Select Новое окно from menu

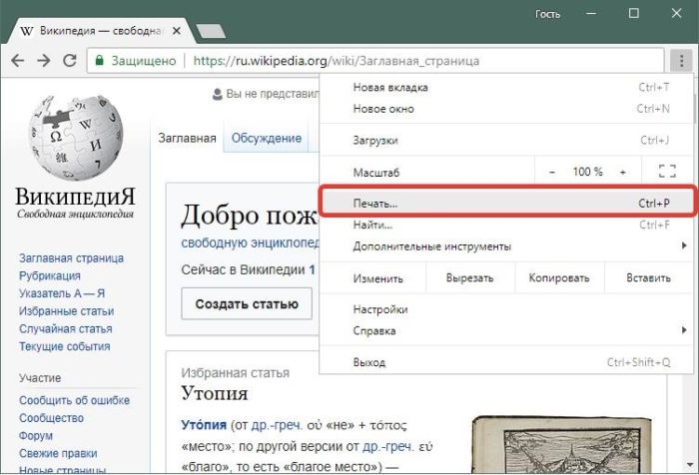pyautogui.click(x=507, y=109)
